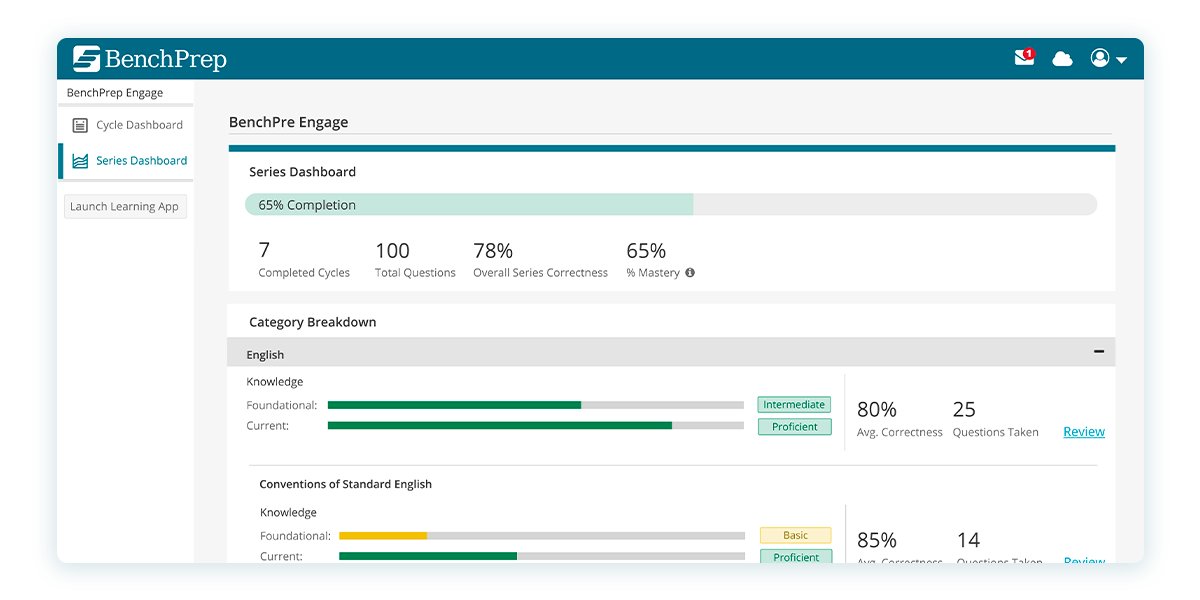The height and width of the screenshot is (600, 1200).
Task: Click the "85%" correctness value
Action: pyautogui.click(x=877, y=540)
